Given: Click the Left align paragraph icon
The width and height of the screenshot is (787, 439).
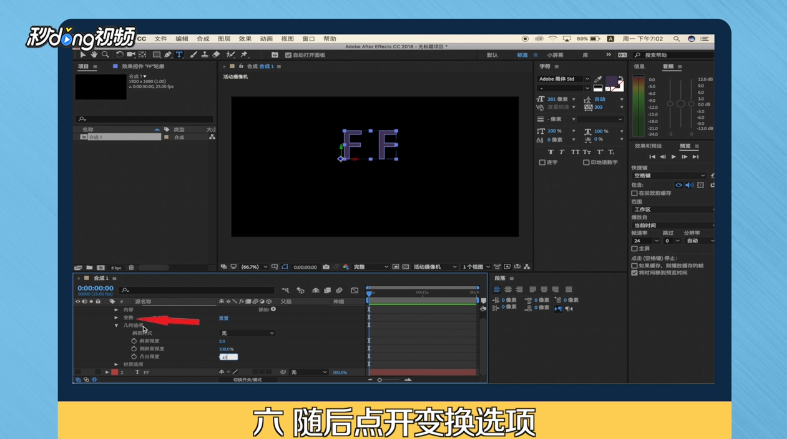Looking at the screenshot, I should click(497, 289).
